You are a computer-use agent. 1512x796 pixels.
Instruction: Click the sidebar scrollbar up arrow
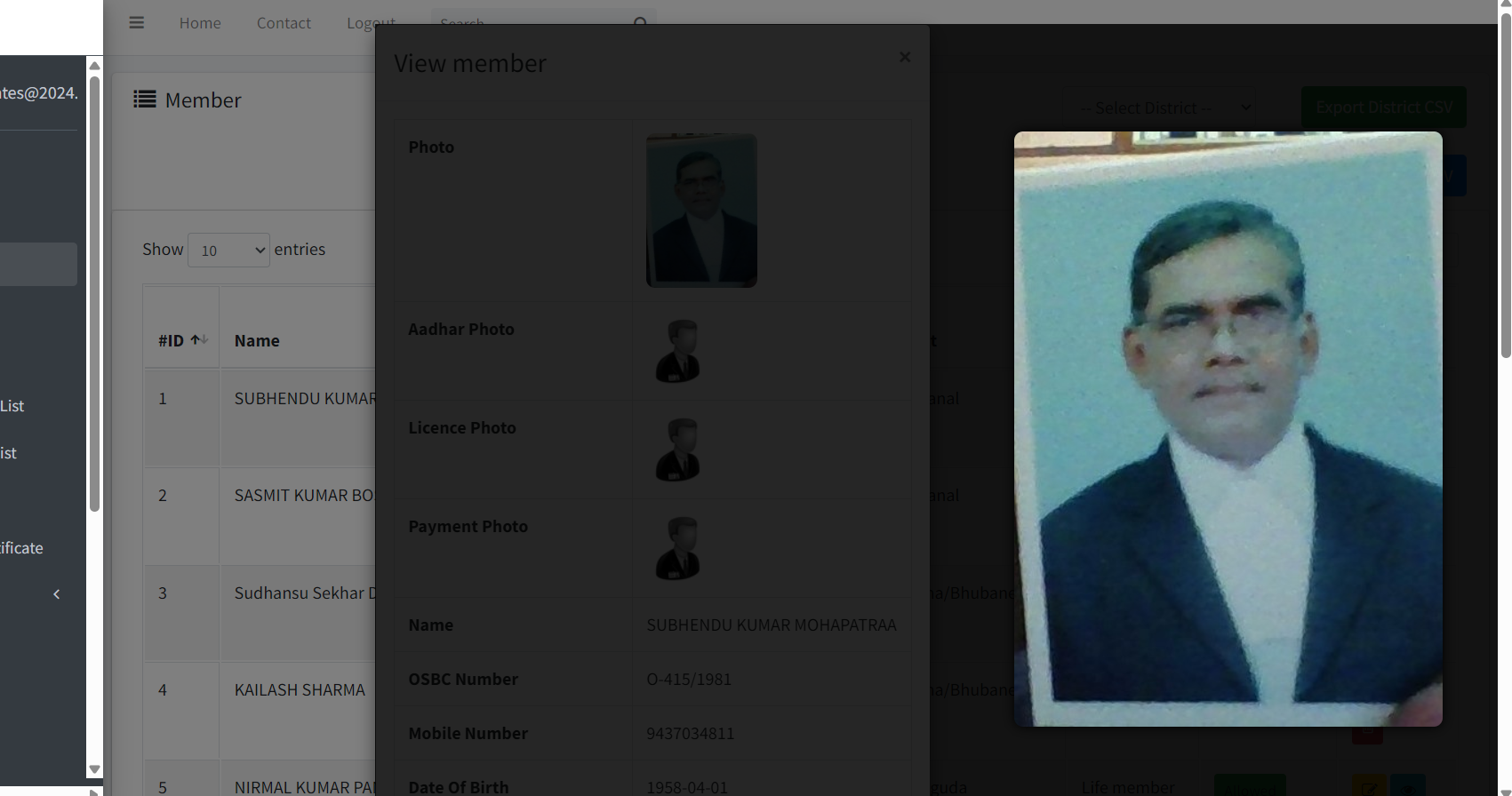[94, 66]
